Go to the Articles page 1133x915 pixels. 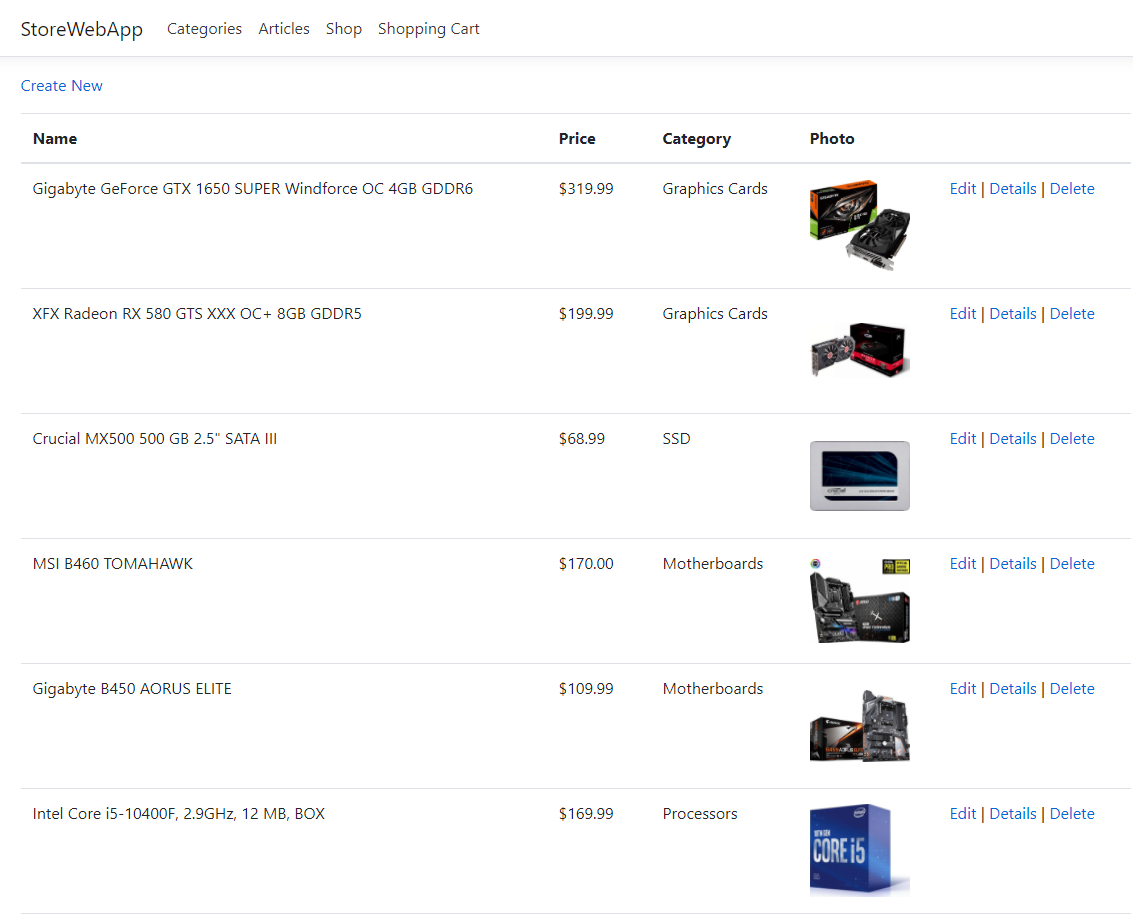click(x=284, y=29)
